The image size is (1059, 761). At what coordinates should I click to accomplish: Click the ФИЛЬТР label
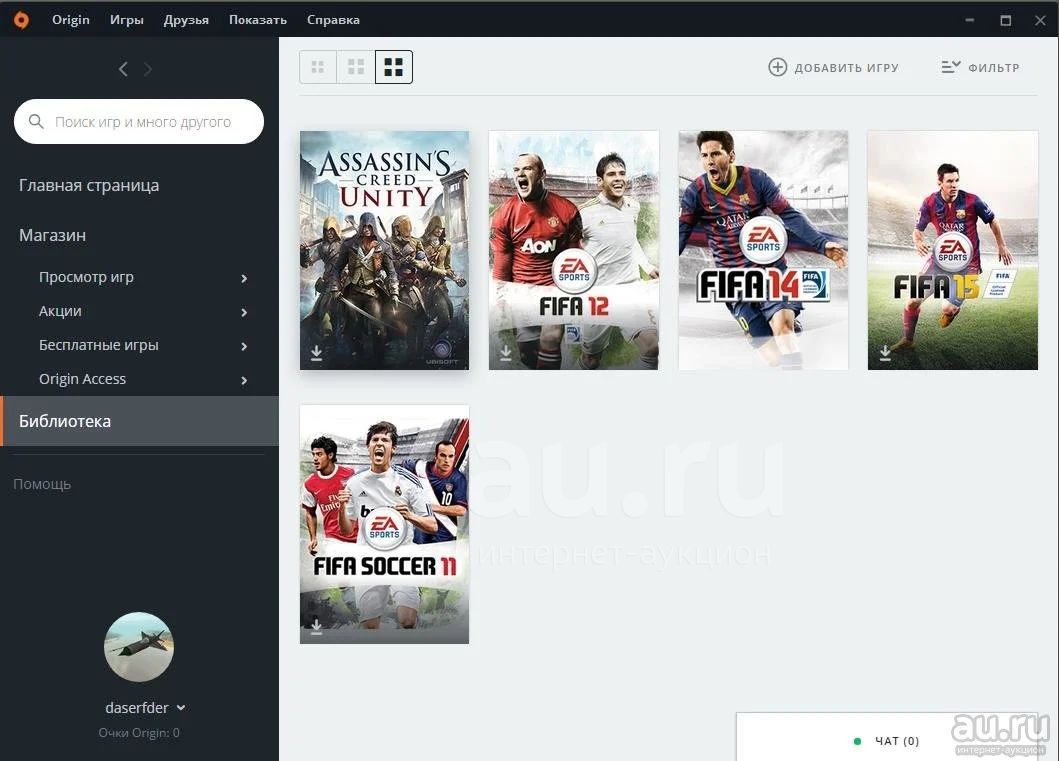pyautogui.click(x=993, y=68)
